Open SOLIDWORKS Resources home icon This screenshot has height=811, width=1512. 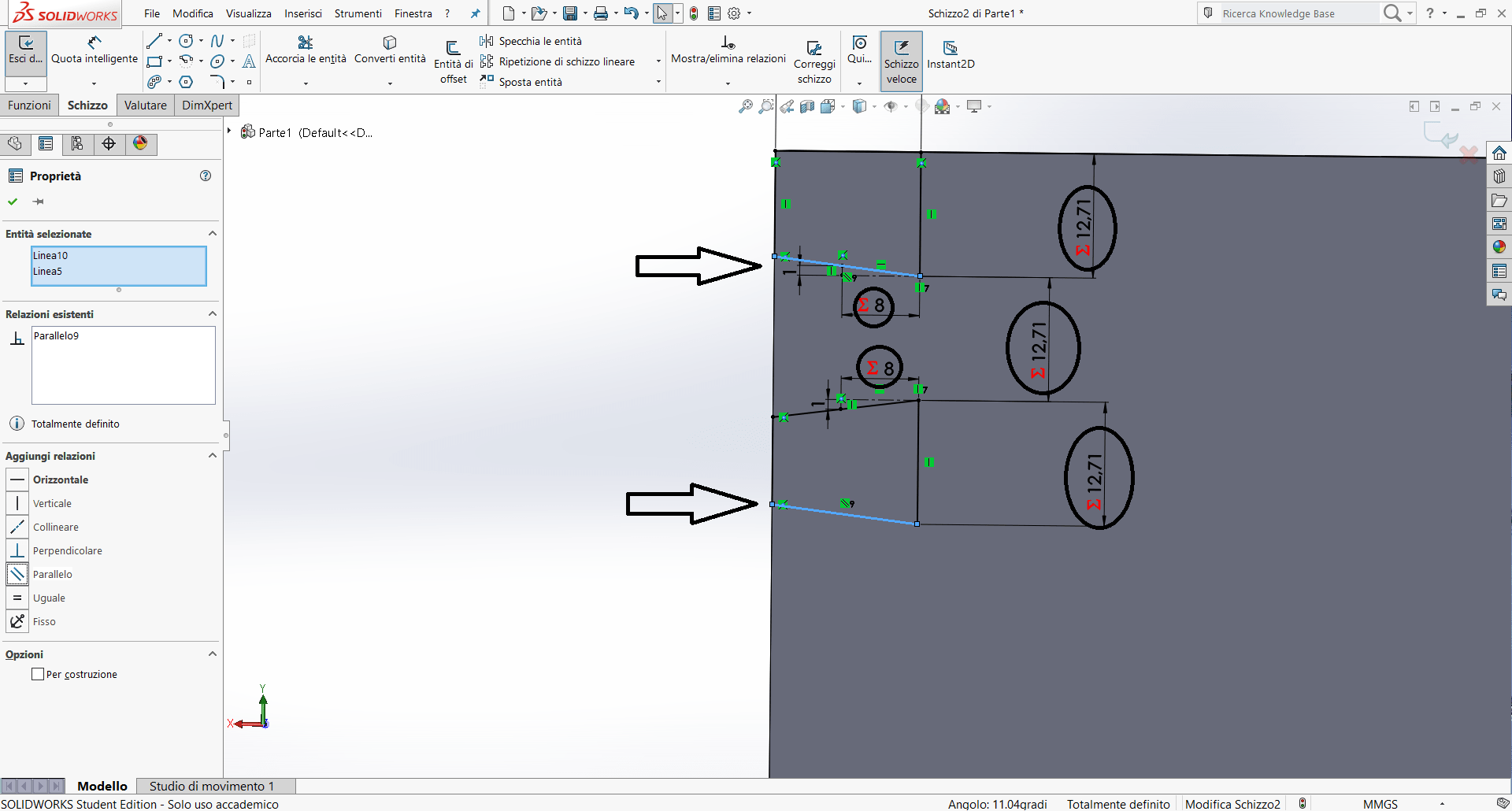[x=1499, y=153]
